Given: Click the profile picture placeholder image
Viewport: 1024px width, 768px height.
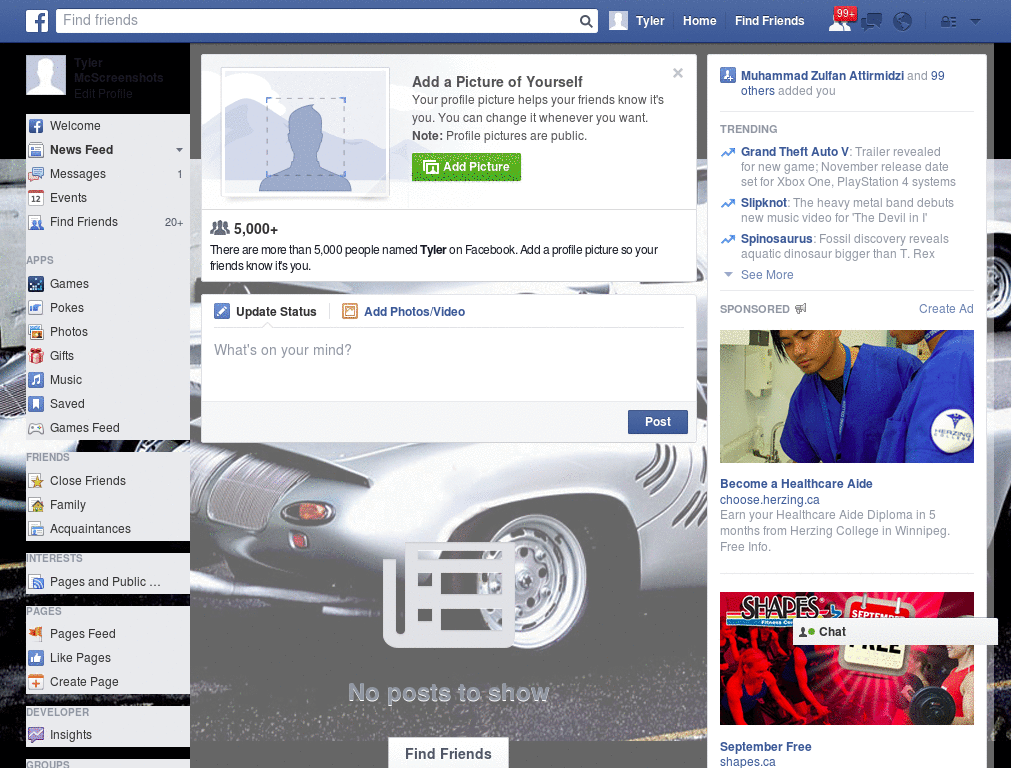Looking at the screenshot, I should (306, 132).
